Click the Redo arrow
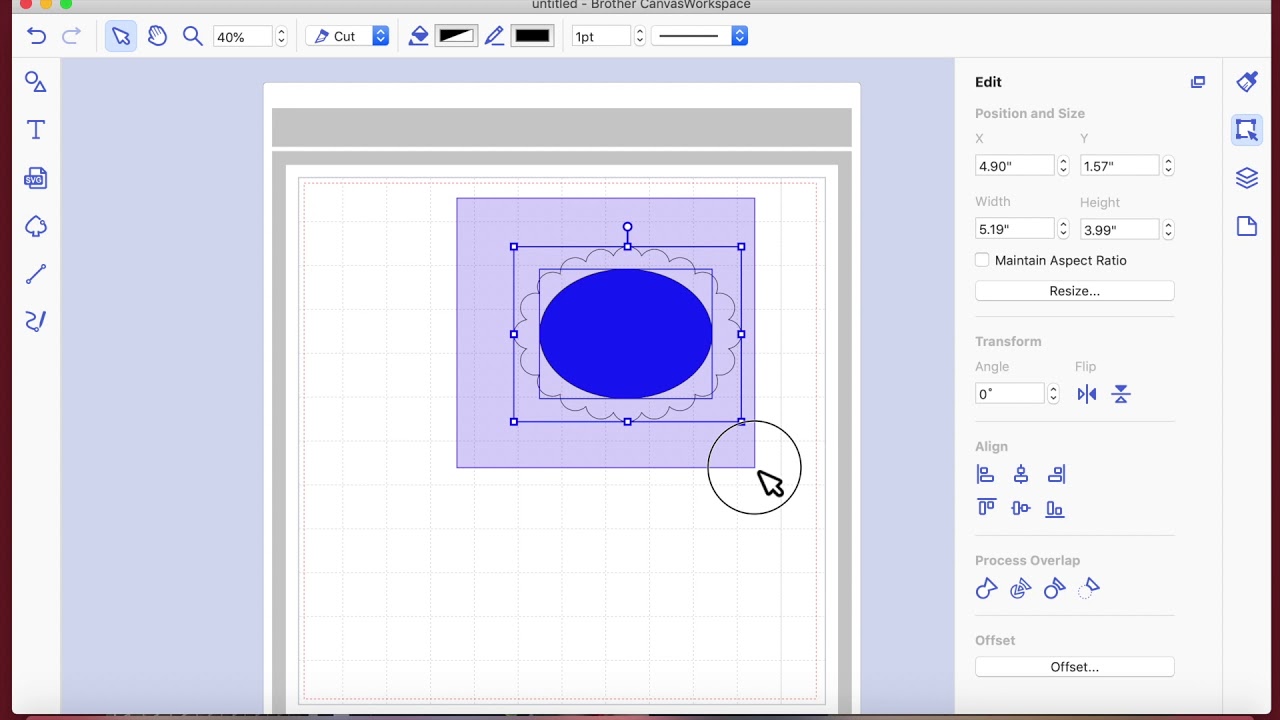1280x720 pixels. [x=72, y=36]
